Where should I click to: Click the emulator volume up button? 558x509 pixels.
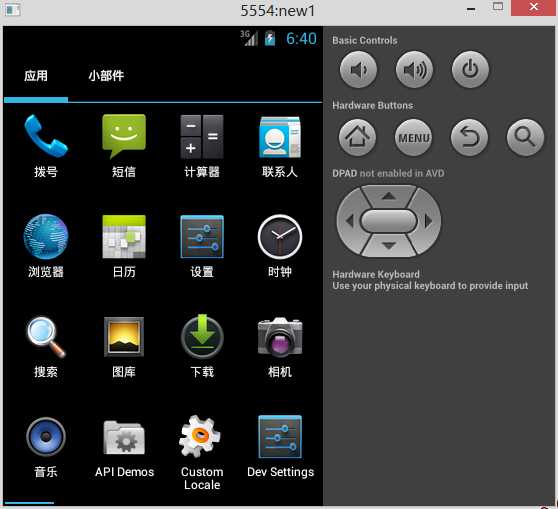tap(414, 69)
